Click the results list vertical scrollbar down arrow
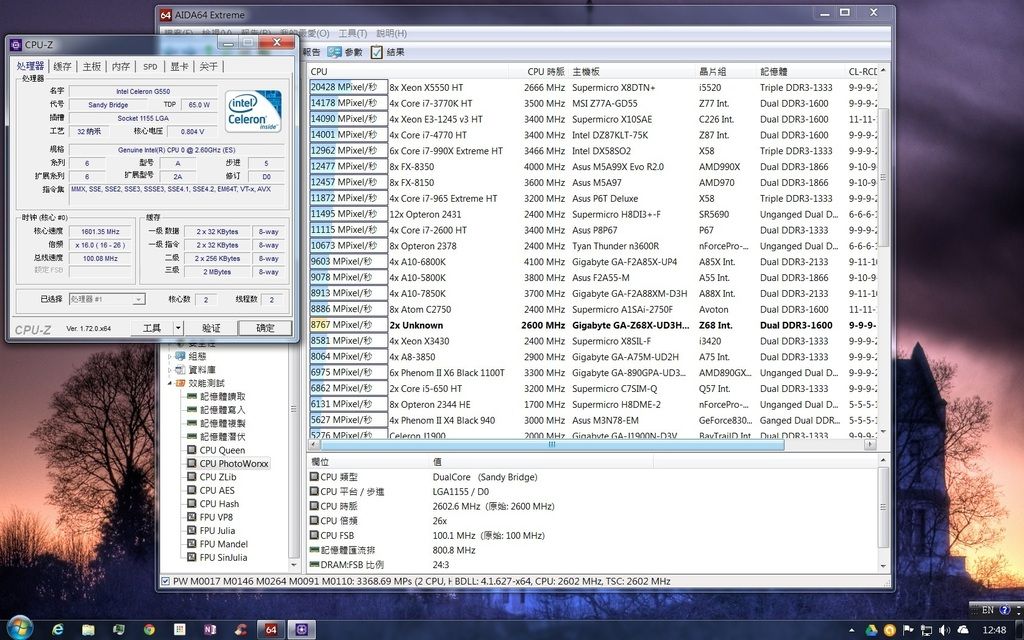1024x640 pixels. [x=884, y=431]
